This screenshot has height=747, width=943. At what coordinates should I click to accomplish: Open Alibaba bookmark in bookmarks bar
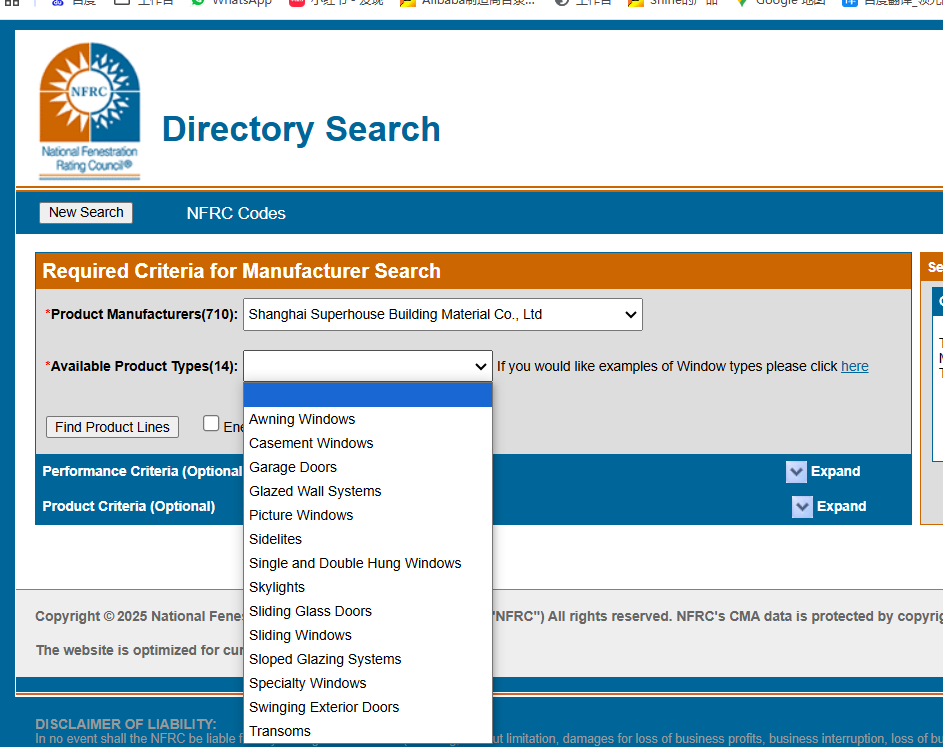[x=467, y=2]
